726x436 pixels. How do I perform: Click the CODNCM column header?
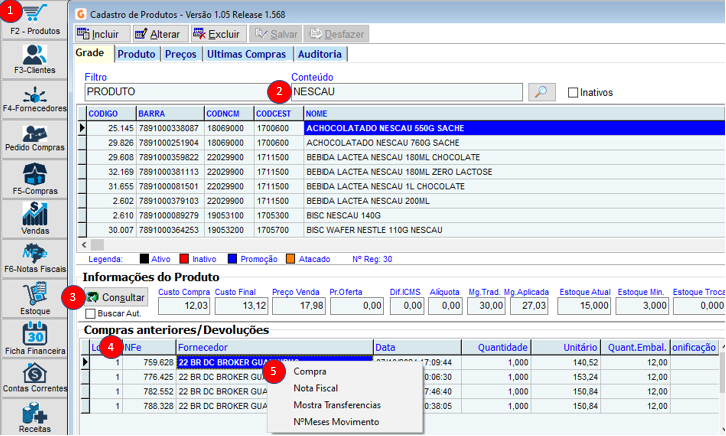click(x=229, y=113)
